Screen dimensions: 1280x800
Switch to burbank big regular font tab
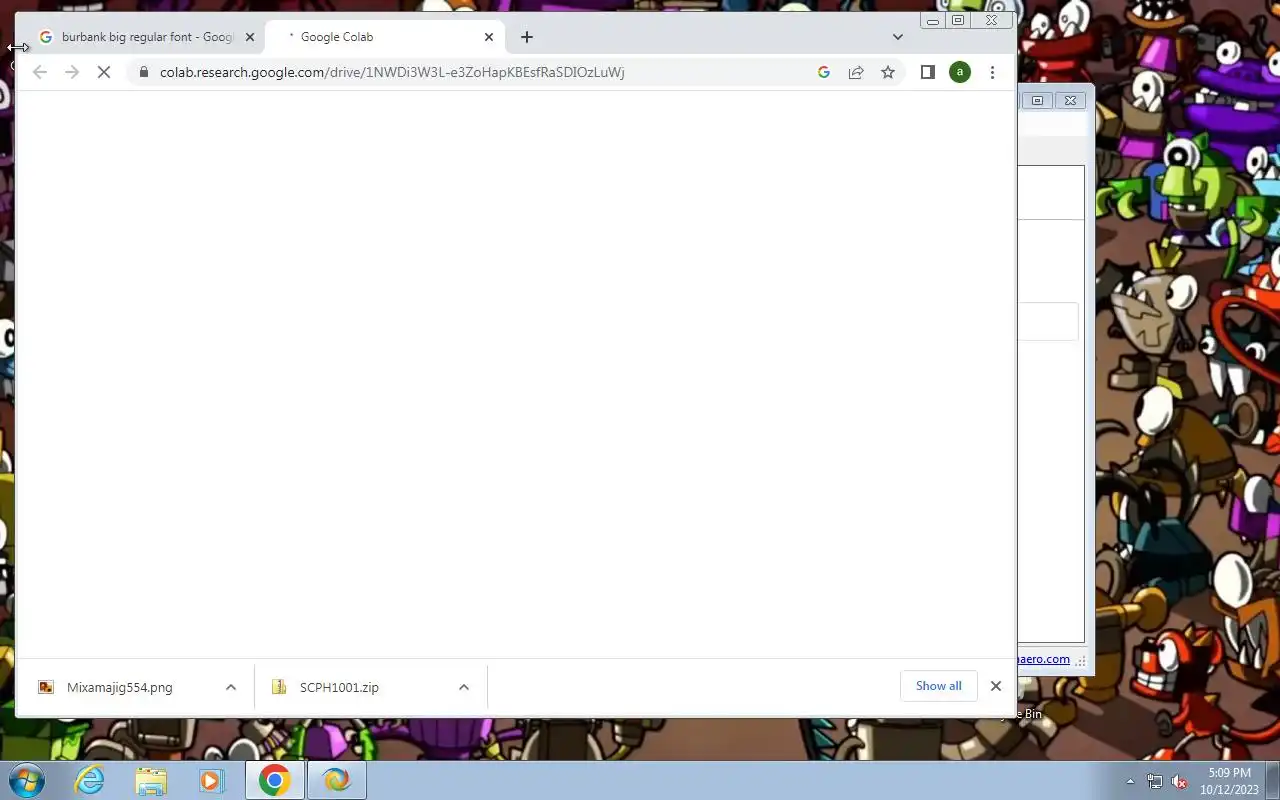(x=147, y=37)
